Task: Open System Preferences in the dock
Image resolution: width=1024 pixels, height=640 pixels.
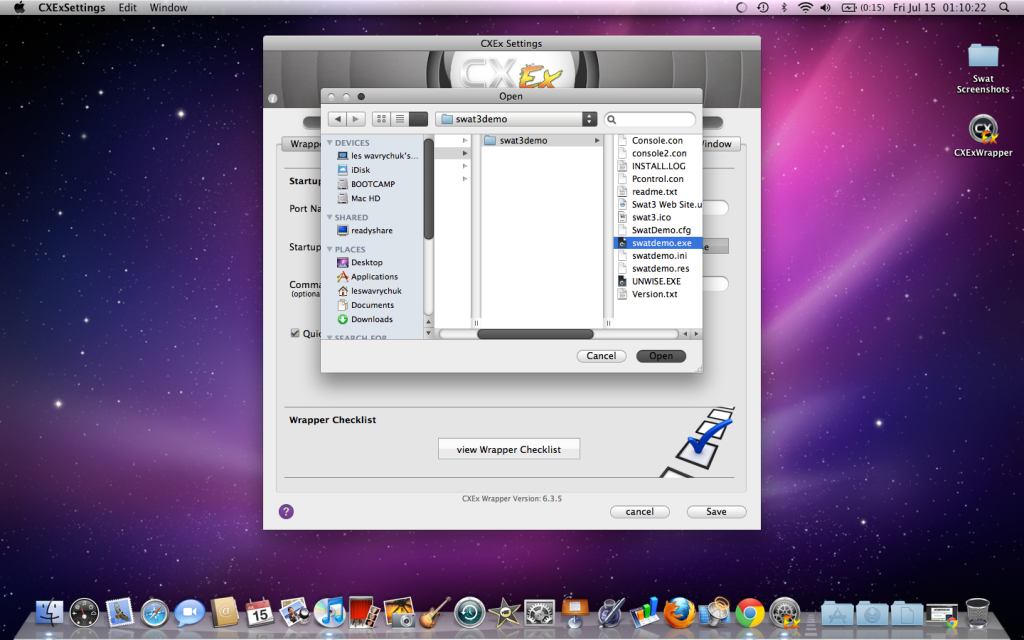Action: 539,613
